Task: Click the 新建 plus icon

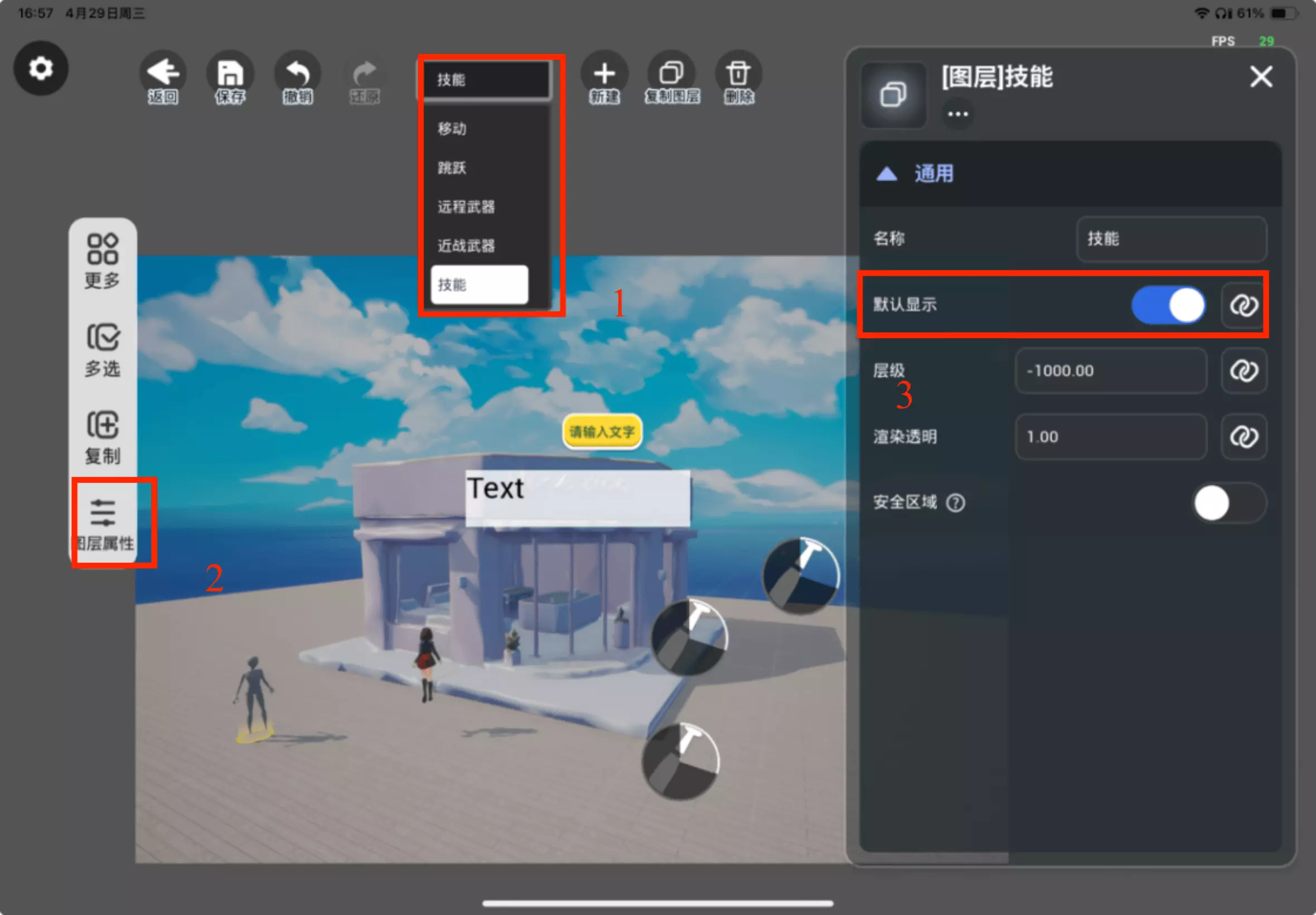Action: click(x=604, y=74)
